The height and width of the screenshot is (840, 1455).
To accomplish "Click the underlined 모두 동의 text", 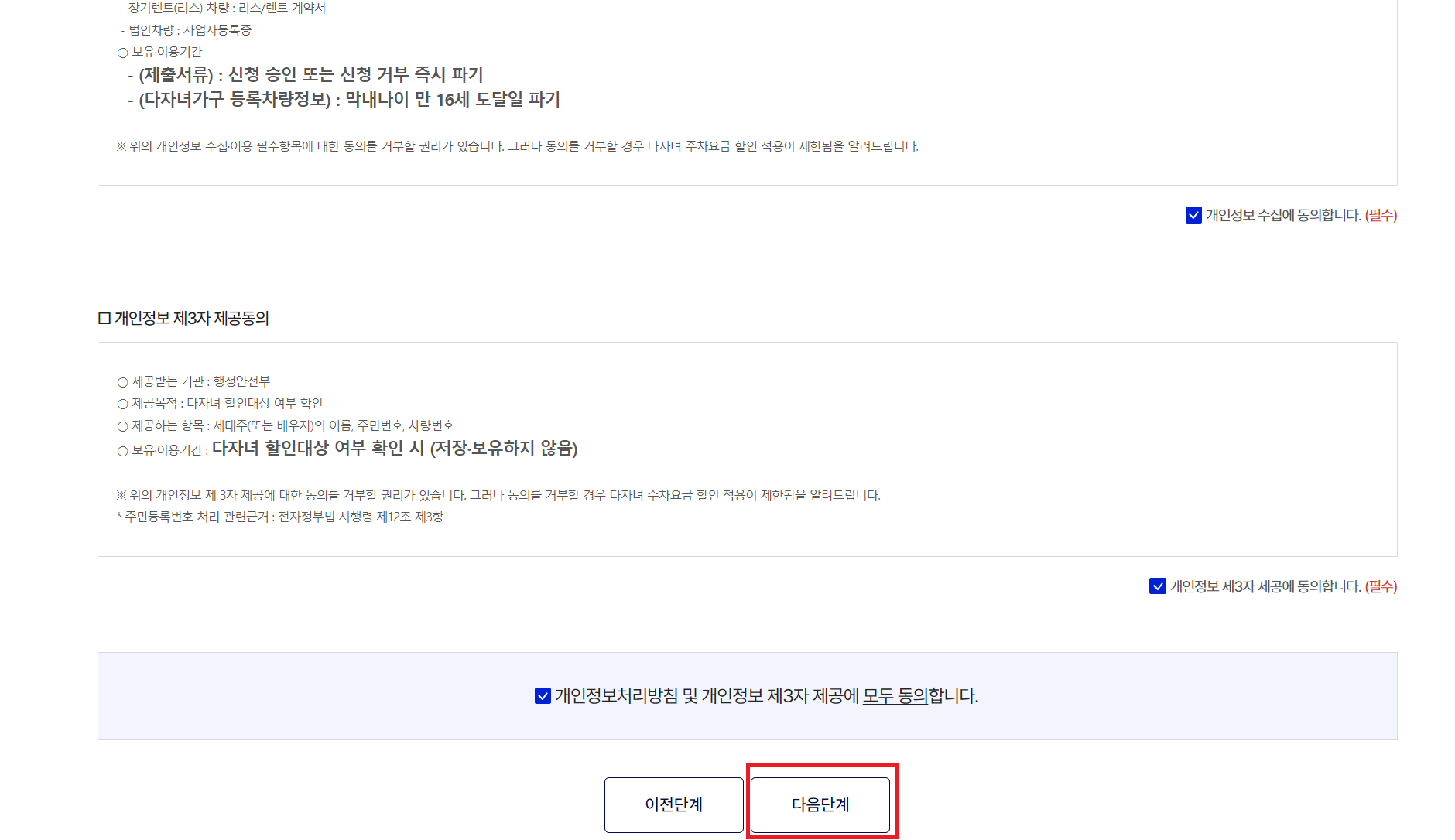I will [x=894, y=695].
